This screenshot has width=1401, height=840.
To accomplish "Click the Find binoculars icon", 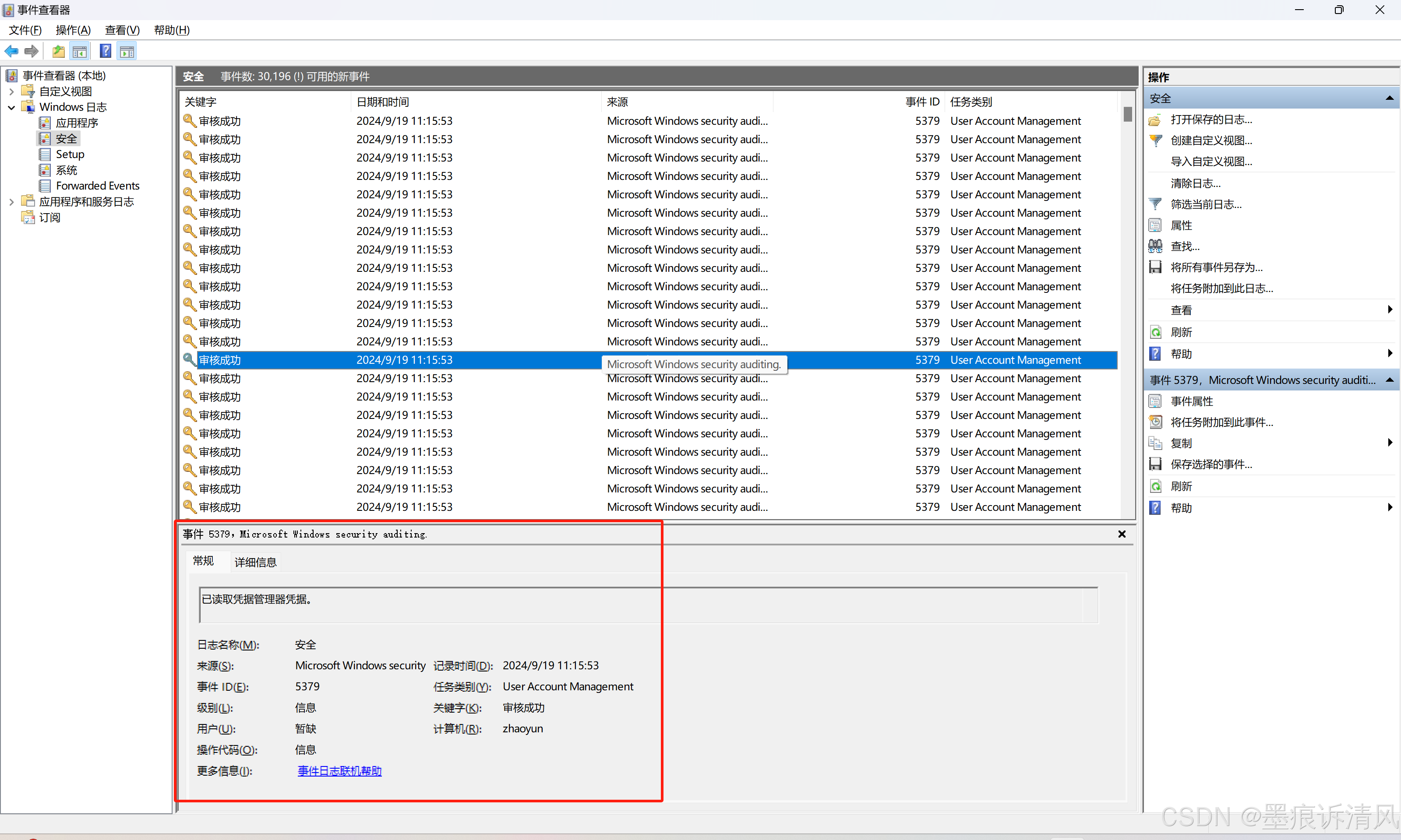I will coord(1155,246).
